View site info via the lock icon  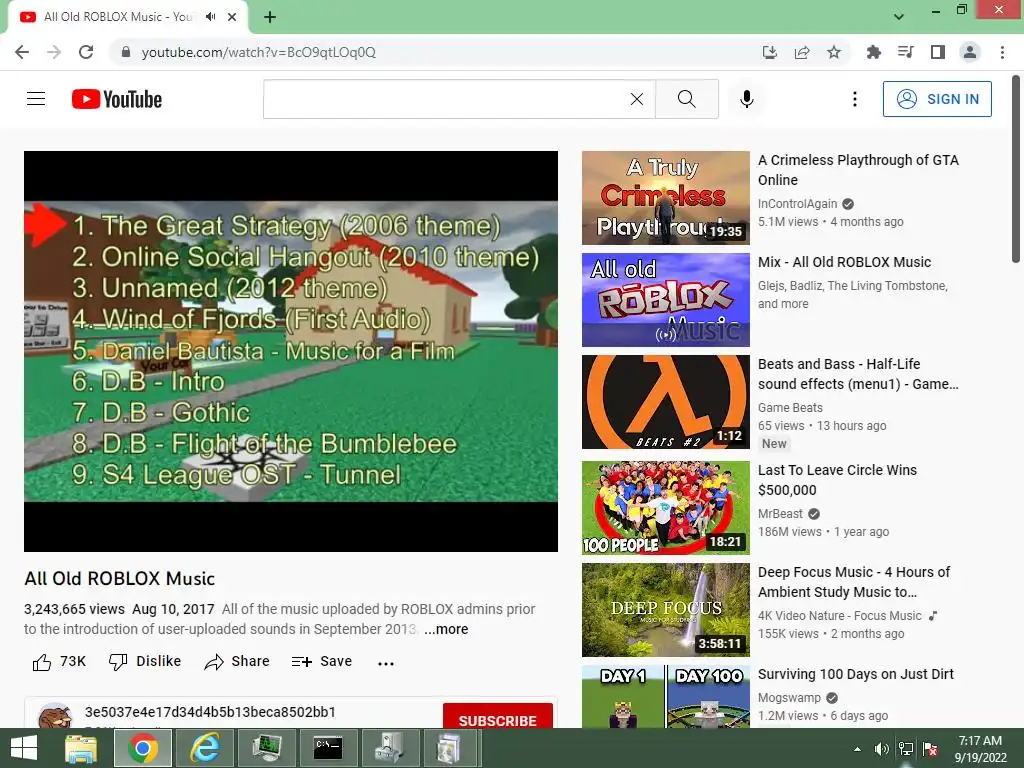(126, 52)
